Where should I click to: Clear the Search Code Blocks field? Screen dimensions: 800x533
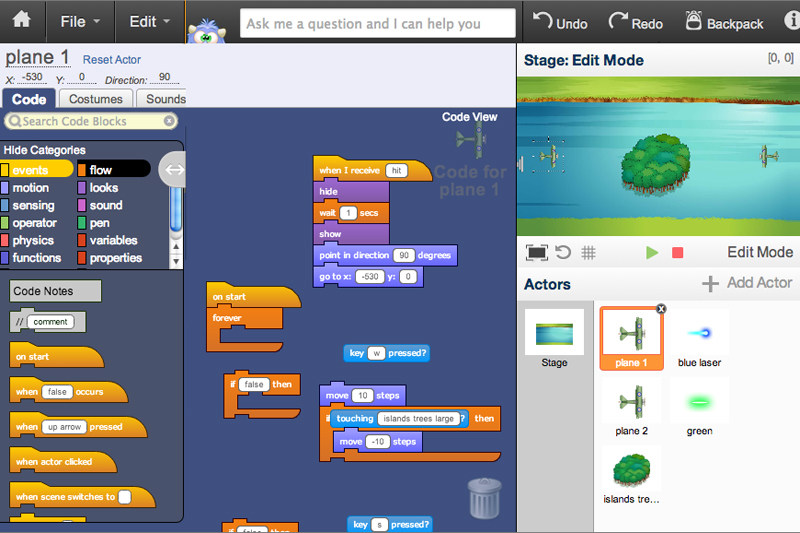click(x=169, y=121)
